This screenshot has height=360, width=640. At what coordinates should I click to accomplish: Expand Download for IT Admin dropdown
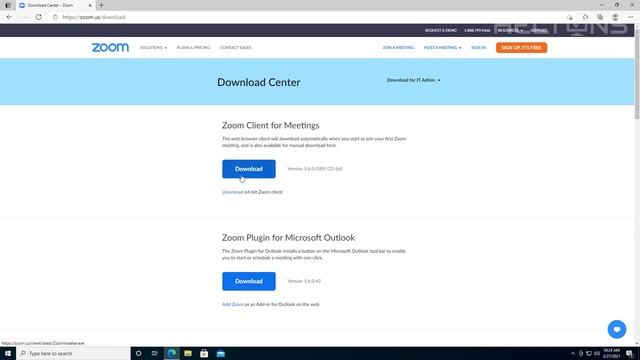pos(413,80)
